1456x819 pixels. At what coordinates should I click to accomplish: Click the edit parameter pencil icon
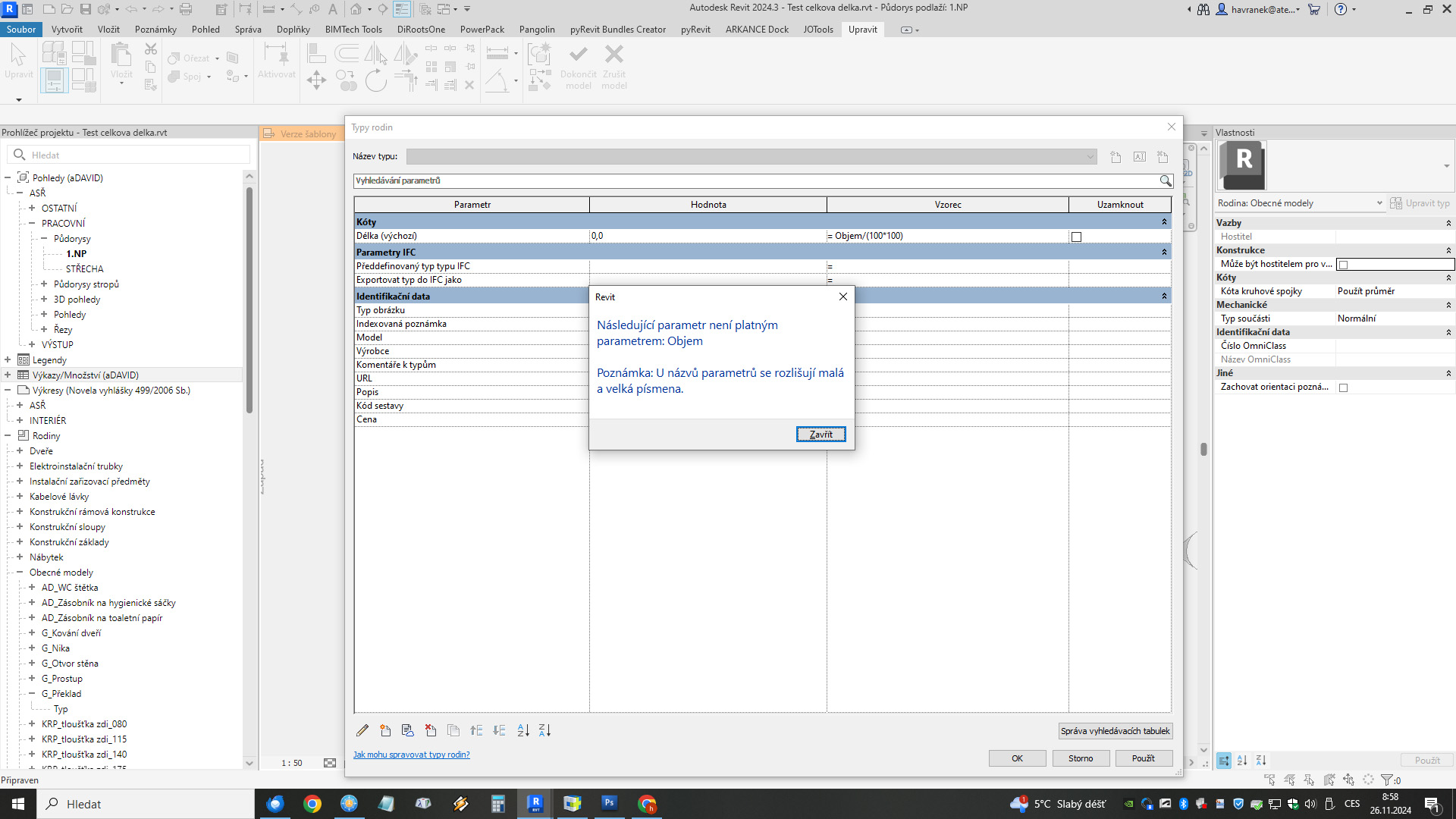(x=362, y=730)
